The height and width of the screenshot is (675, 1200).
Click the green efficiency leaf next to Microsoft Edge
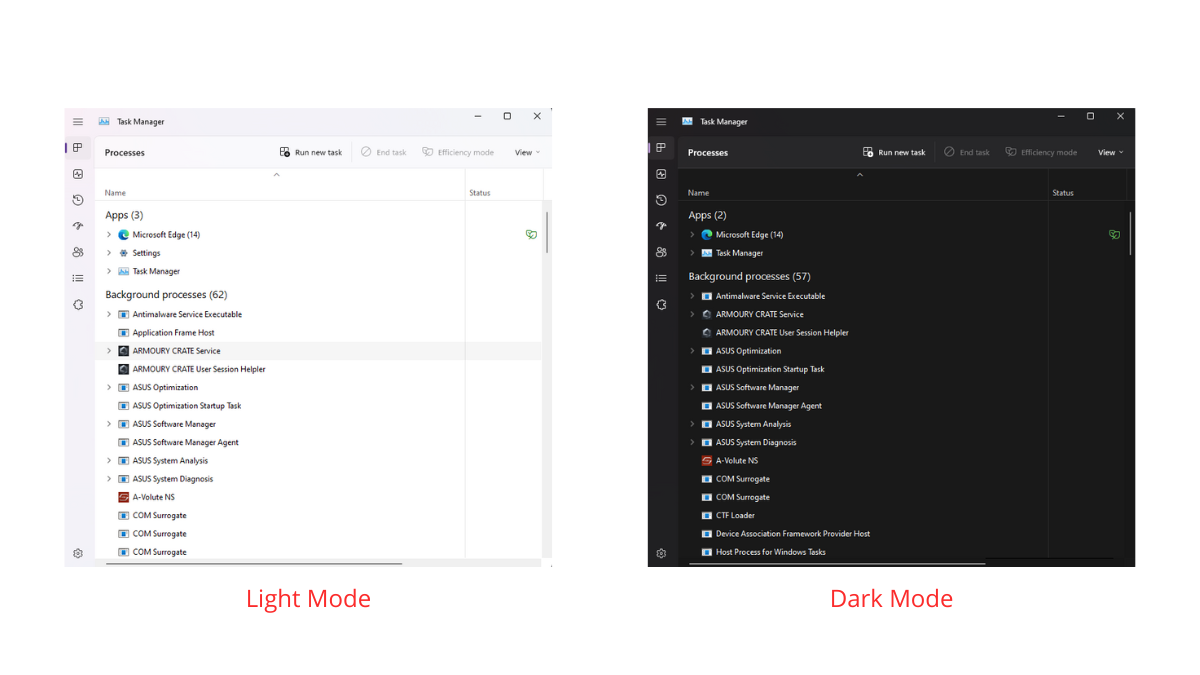coord(531,234)
